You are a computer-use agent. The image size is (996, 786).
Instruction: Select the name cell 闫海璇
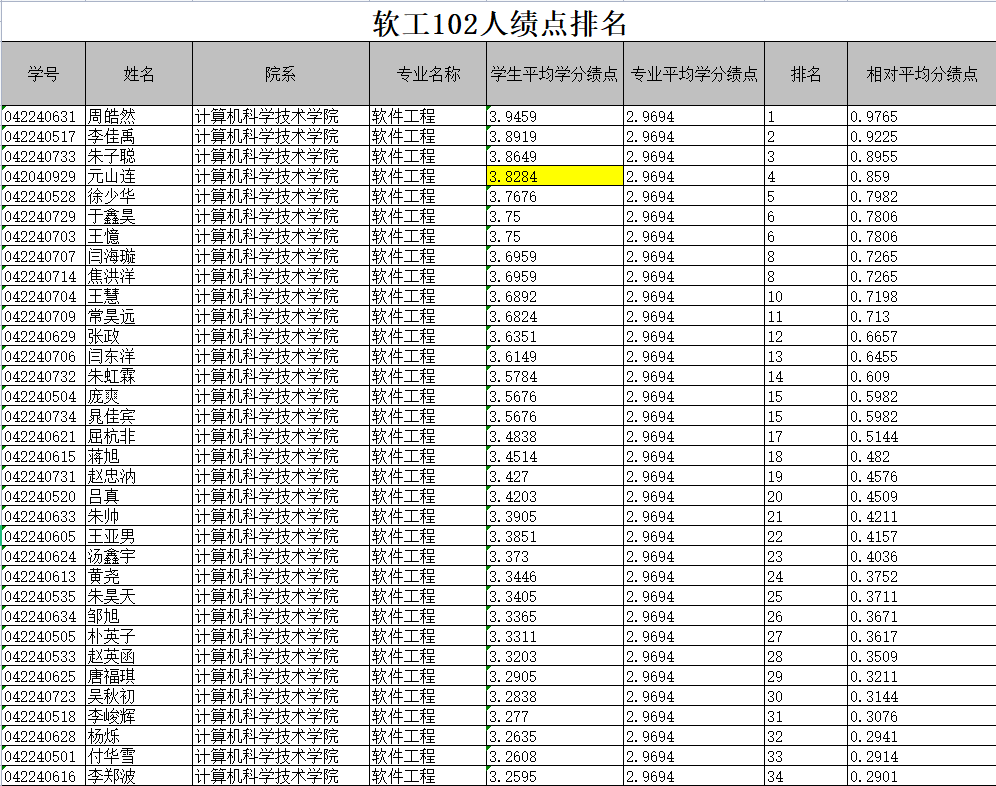[138, 256]
